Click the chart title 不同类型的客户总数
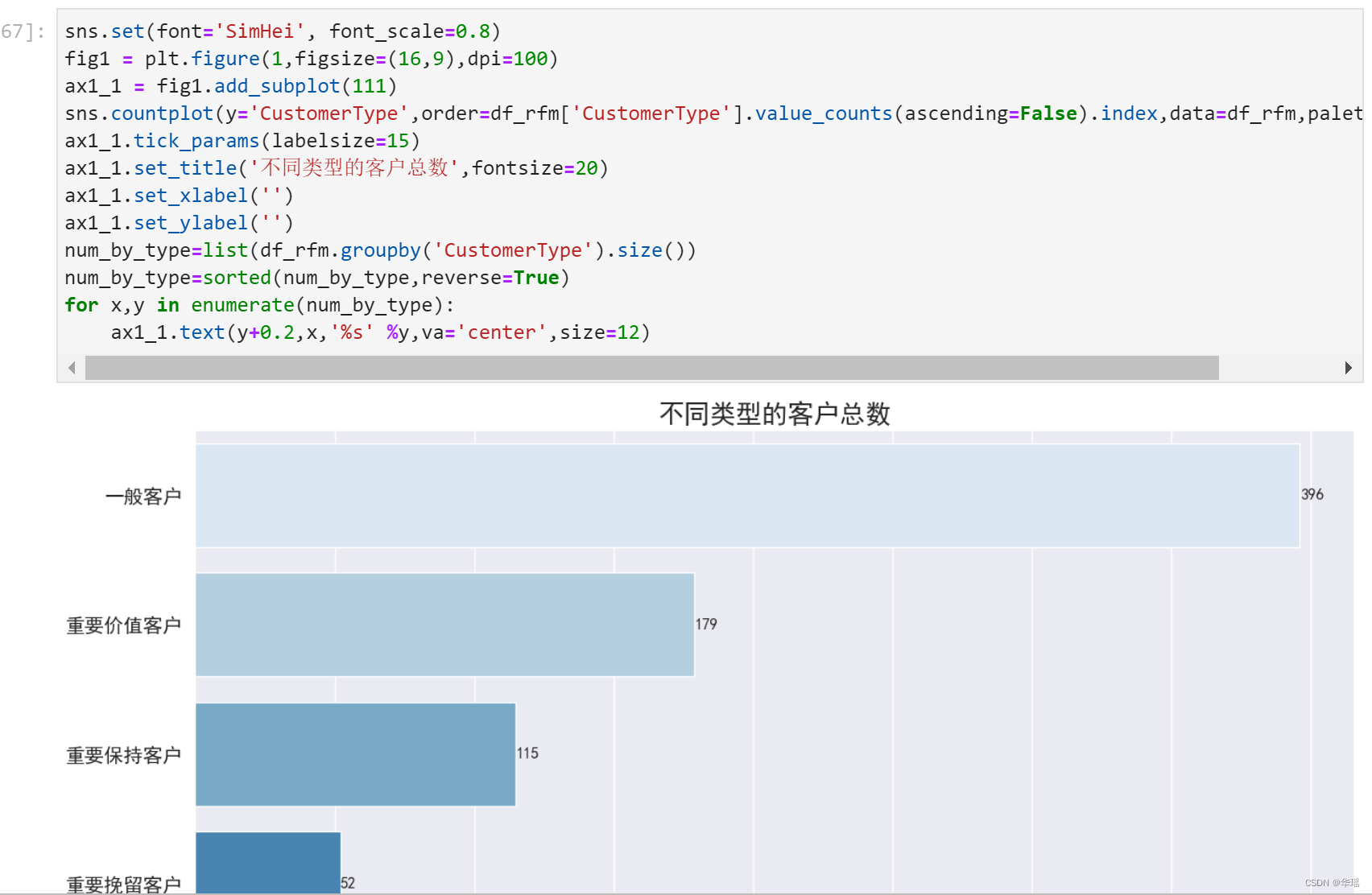The image size is (1372, 895). click(x=775, y=413)
